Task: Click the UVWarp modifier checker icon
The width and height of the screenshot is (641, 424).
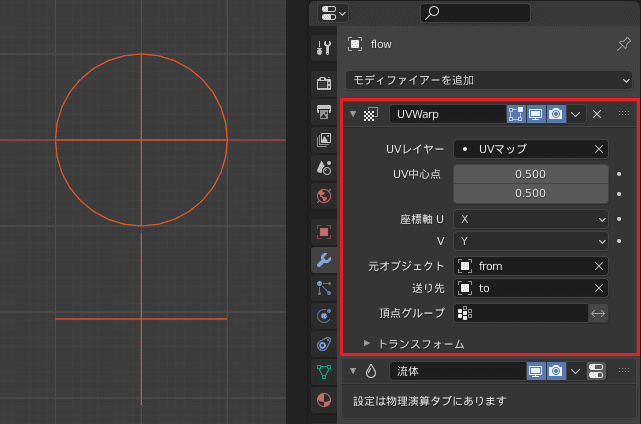Action: (x=370, y=114)
